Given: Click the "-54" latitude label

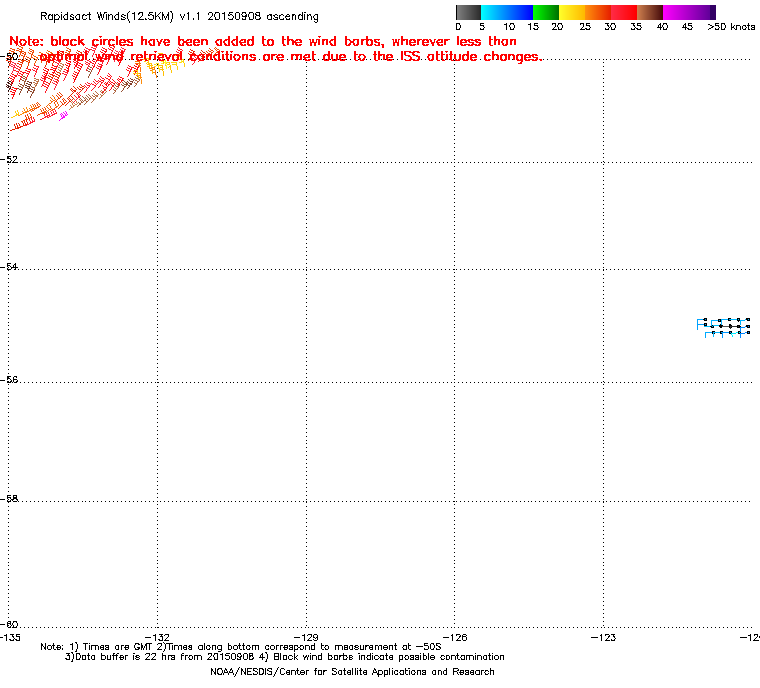Looking at the screenshot, I should tap(10, 267).
